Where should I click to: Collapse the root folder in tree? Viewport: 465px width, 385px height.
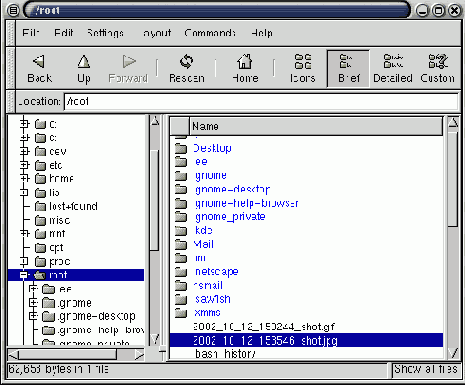(24, 275)
